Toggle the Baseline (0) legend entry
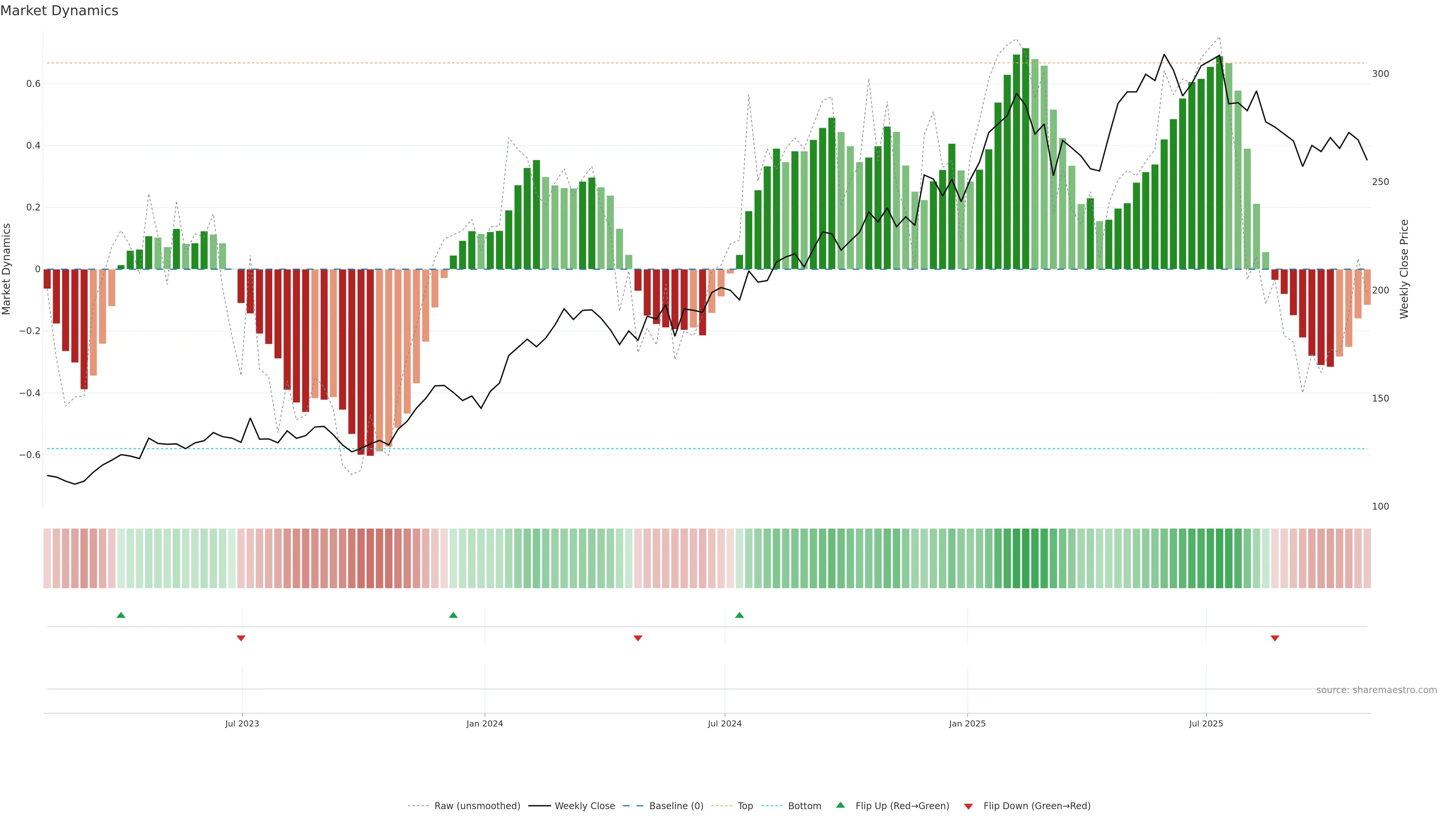 coord(676,806)
